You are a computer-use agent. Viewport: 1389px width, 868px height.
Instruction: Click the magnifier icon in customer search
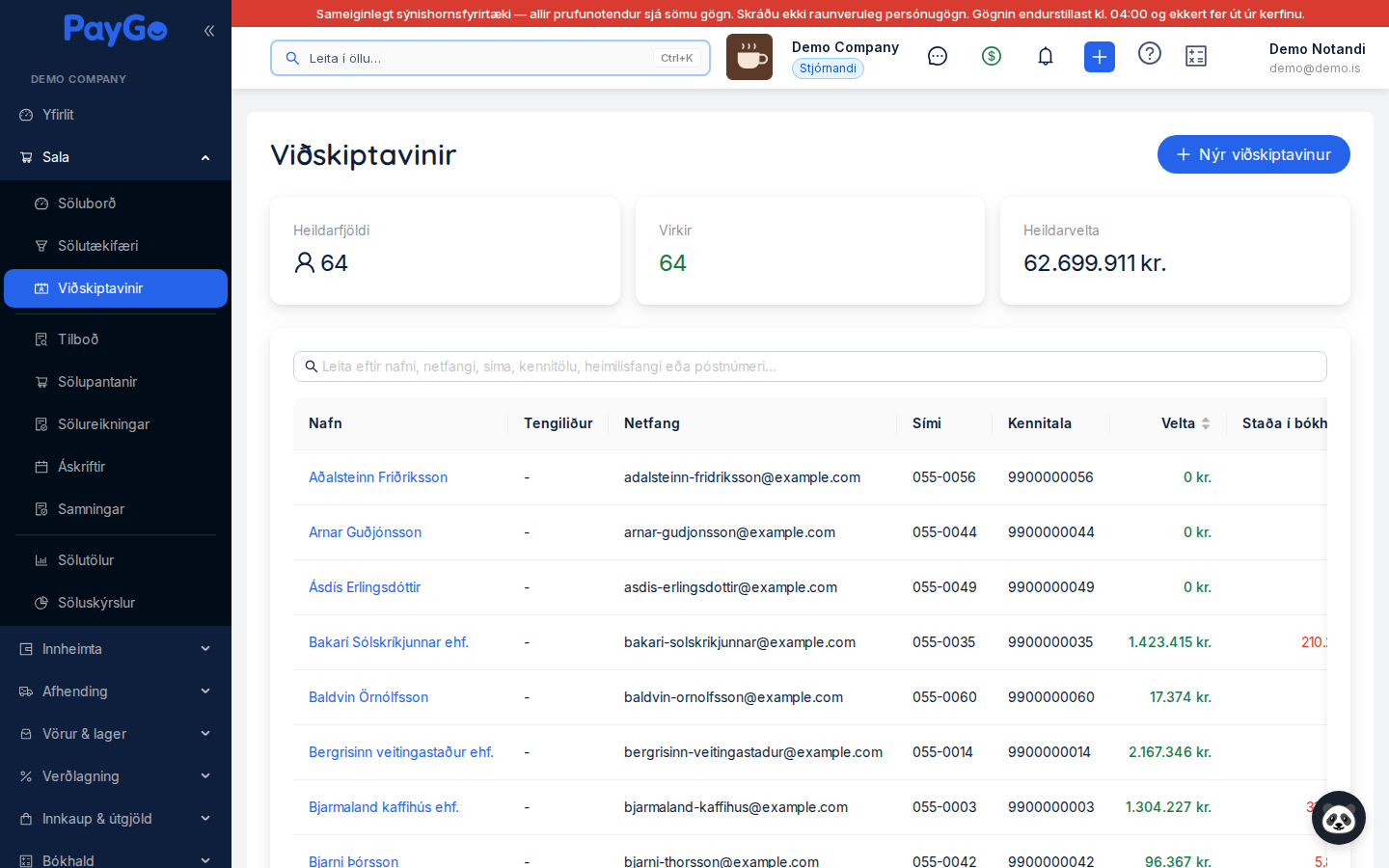(x=312, y=366)
